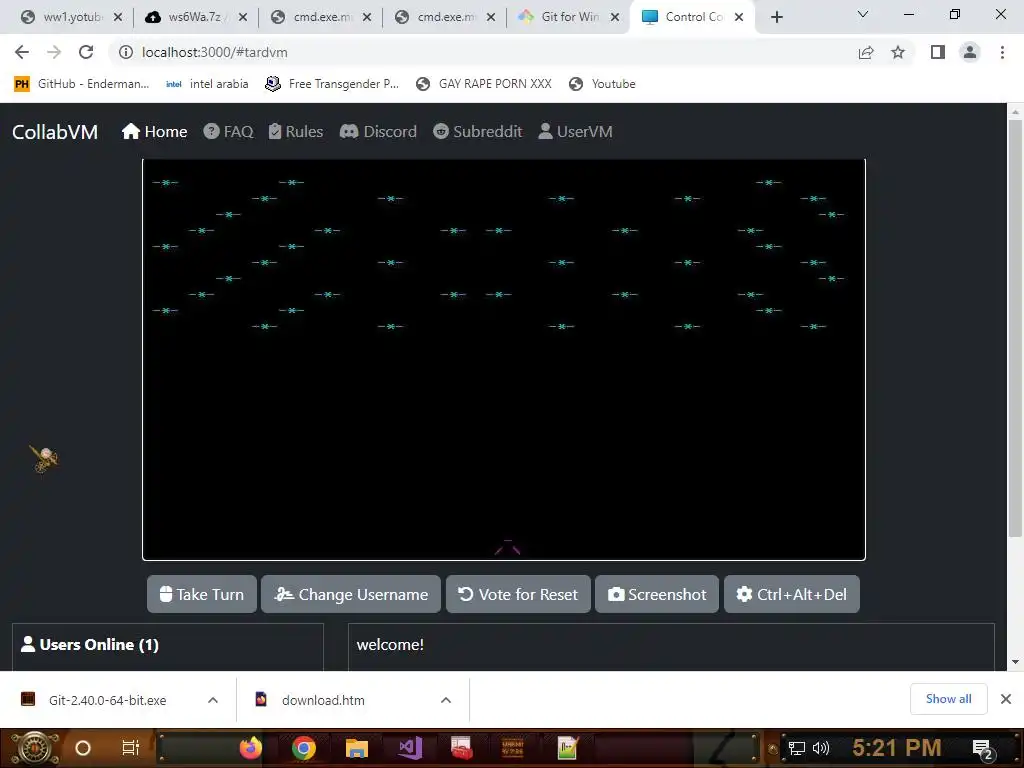Click Show all downloads
Screen dimensions: 1024x768
point(948,699)
